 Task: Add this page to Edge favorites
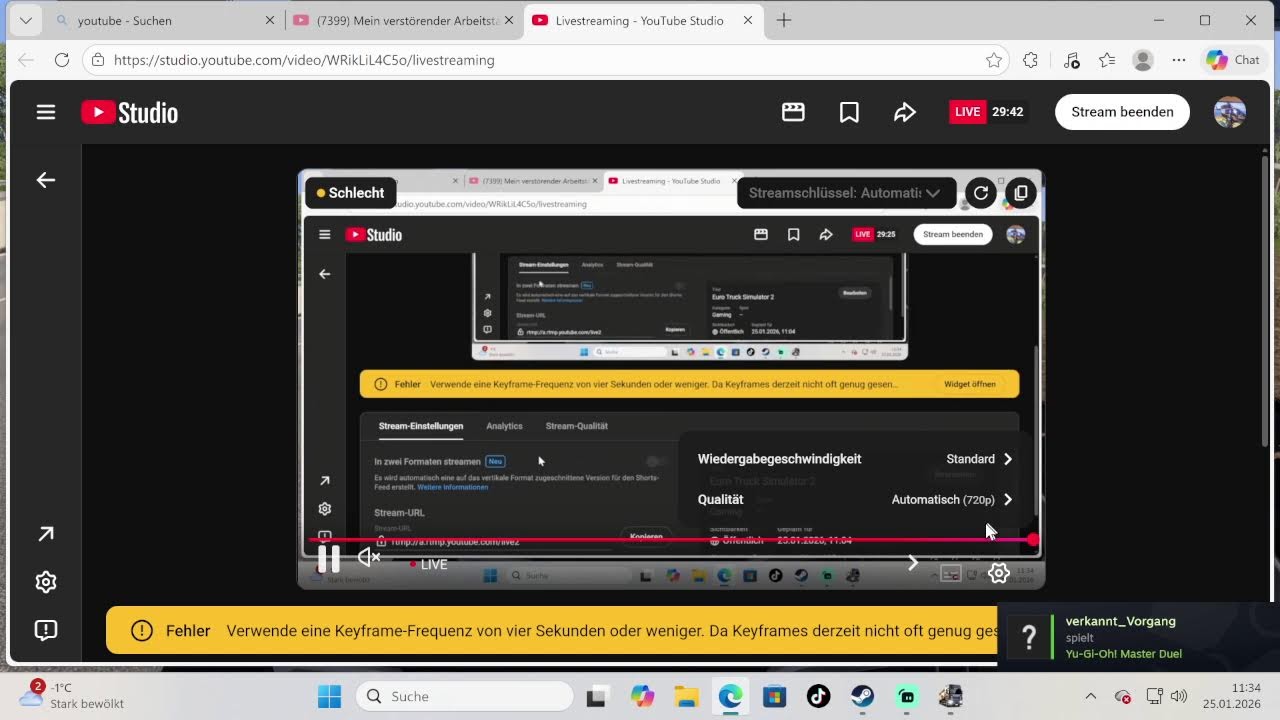click(x=994, y=60)
